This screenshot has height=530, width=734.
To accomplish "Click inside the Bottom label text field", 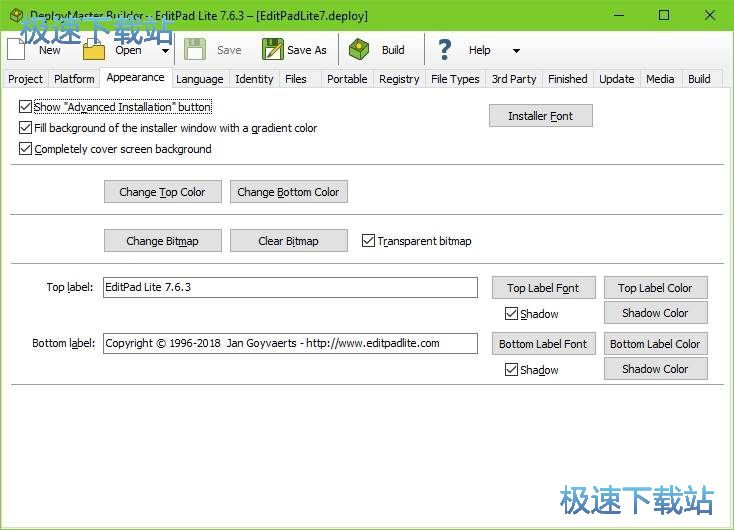I will 290,344.
